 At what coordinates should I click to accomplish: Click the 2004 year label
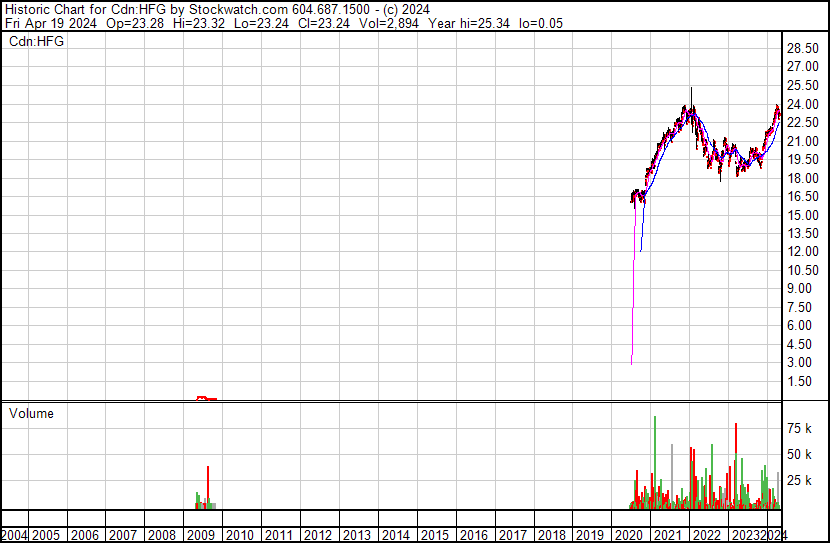click(15, 535)
